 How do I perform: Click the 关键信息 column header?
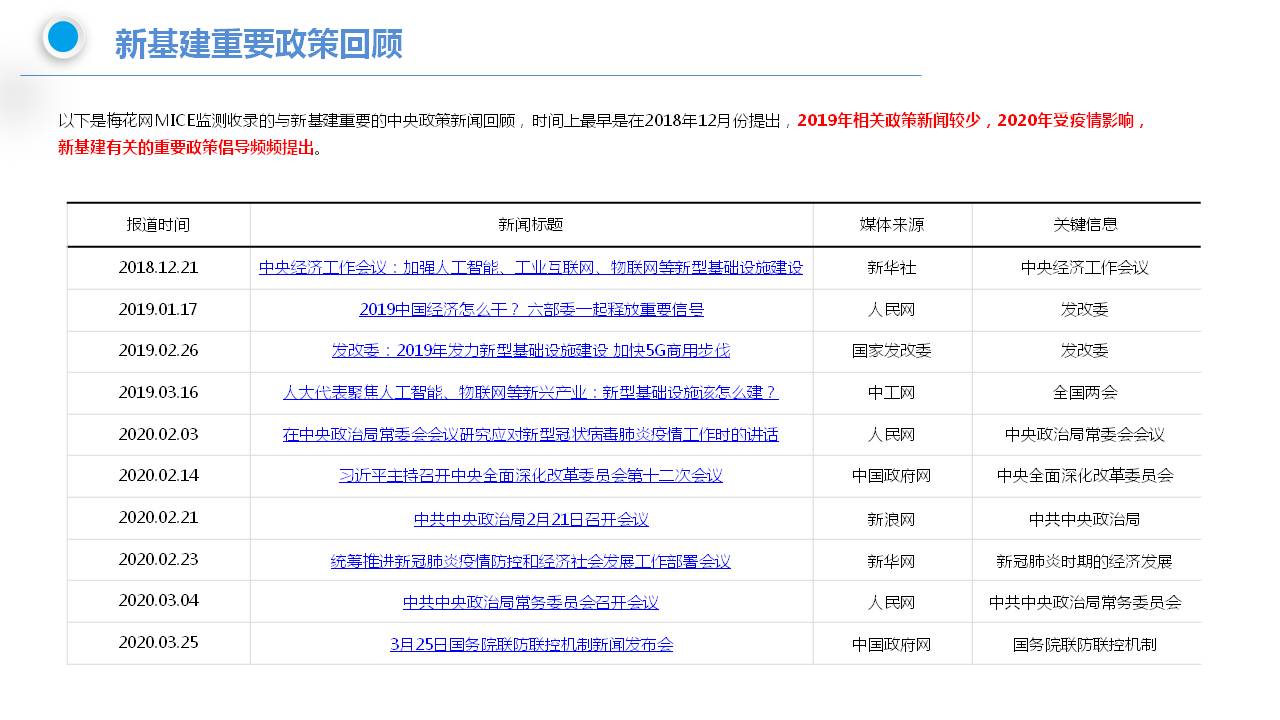click(x=1085, y=225)
